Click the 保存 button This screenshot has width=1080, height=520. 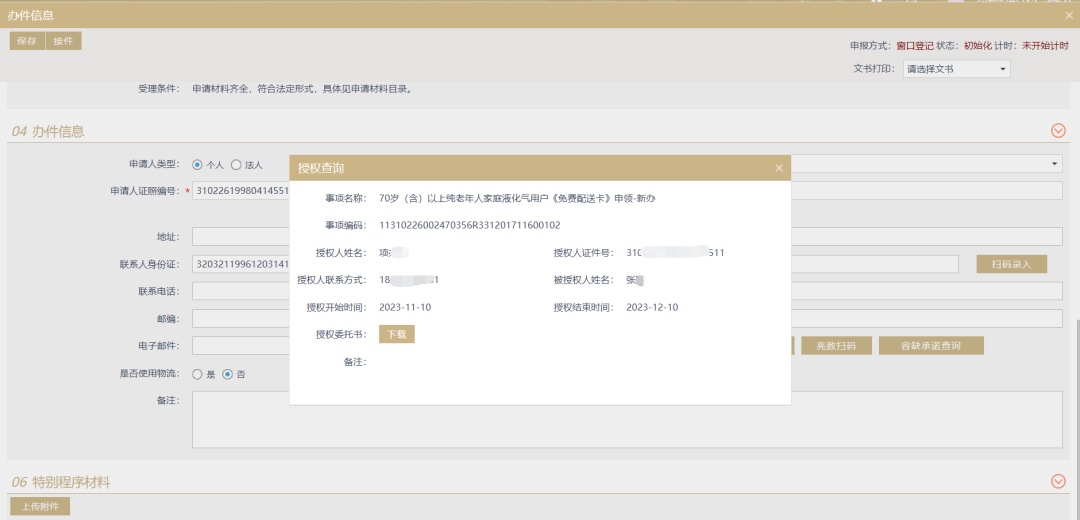coord(27,41)
